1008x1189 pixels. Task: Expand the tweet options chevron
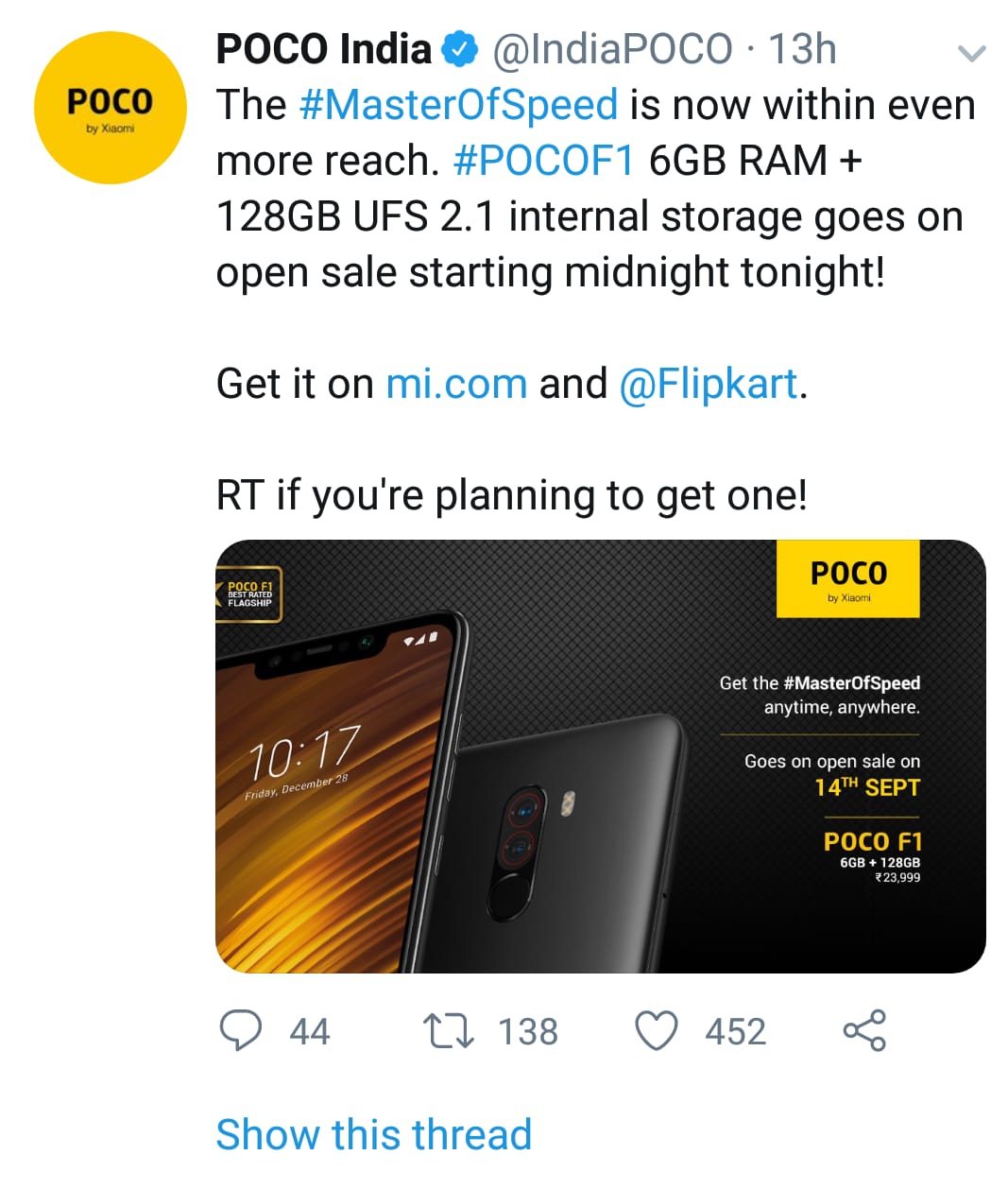click(x=971, y=53)
